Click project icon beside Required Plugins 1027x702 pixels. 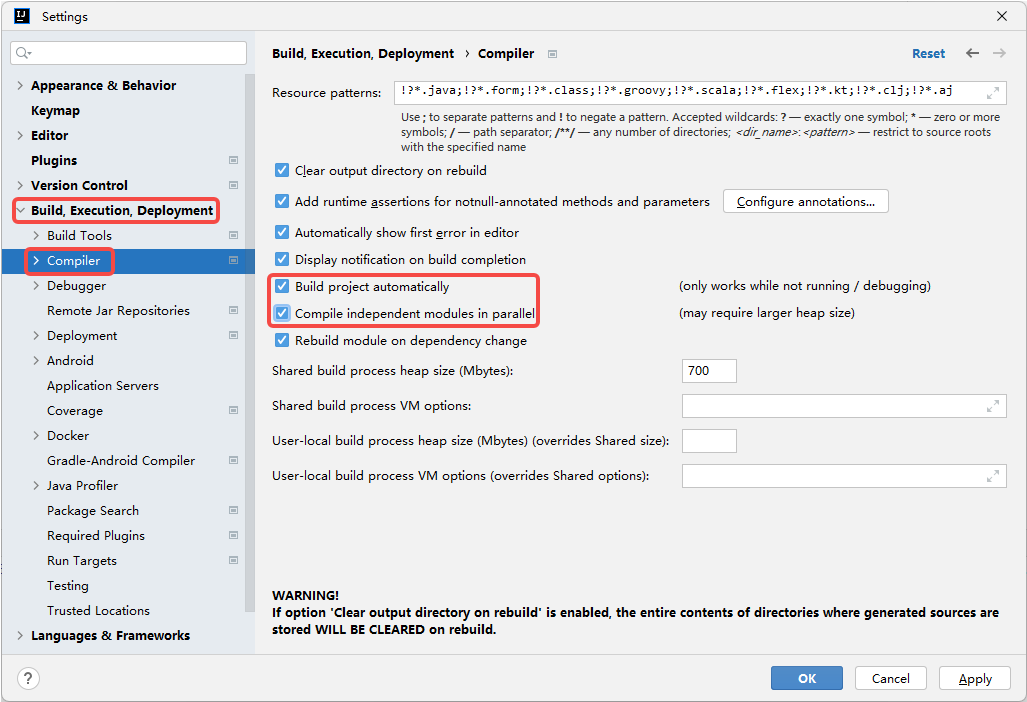tap(233, 536)
